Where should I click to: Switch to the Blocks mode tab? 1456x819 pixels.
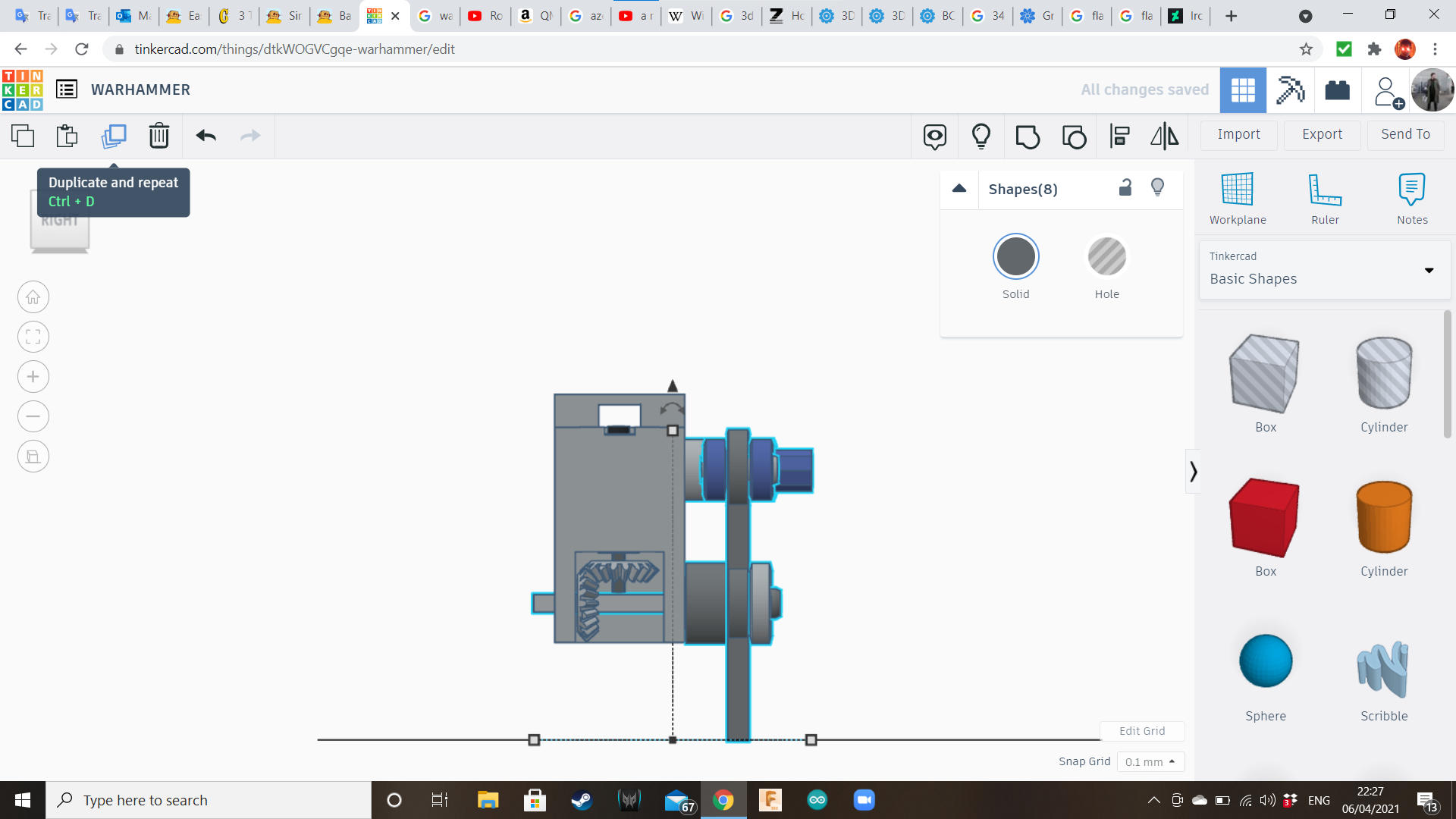[x=1290, y=90]
